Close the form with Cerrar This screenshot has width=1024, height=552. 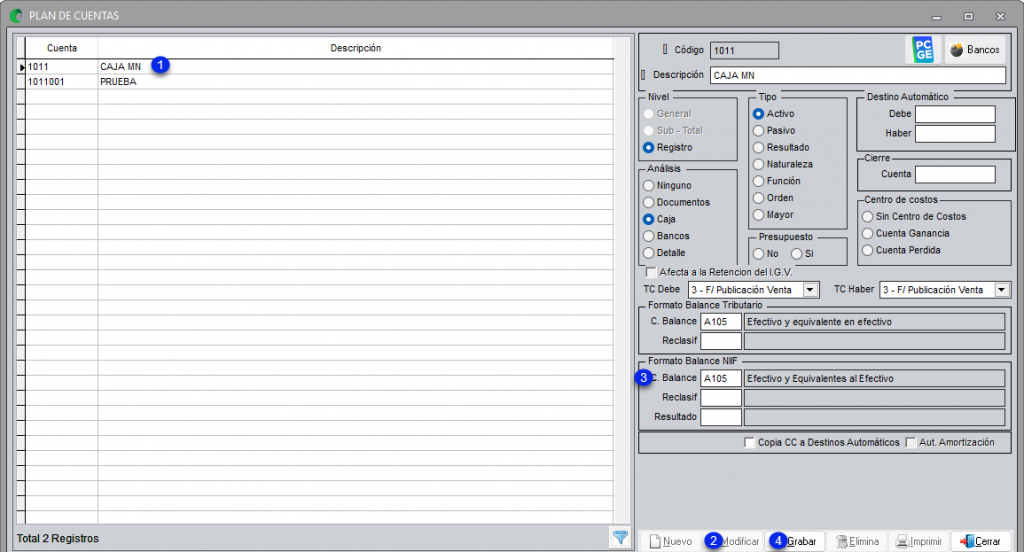981,542
